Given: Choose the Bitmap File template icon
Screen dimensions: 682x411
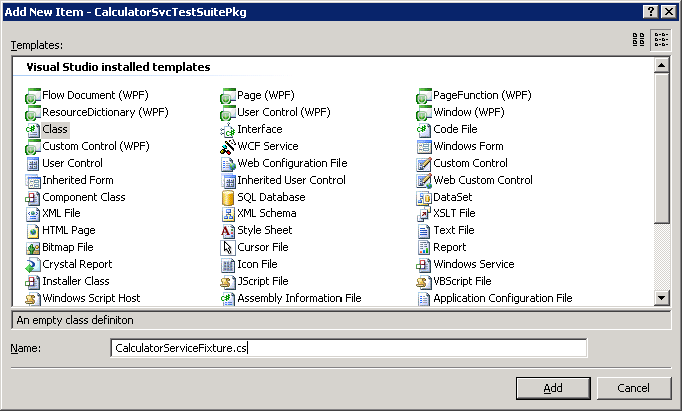Looking at the screenshot, I should point(33,248).
